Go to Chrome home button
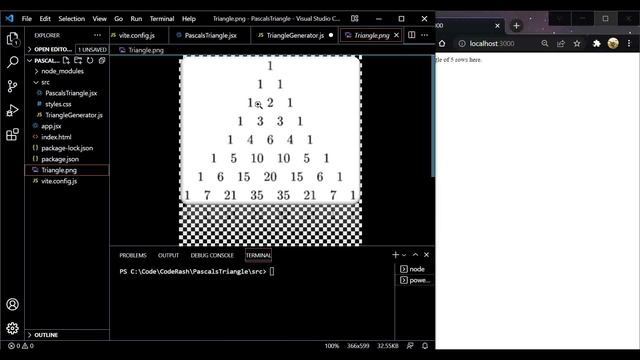Viewport: 640px width, 360px height. (x=442, y=43)
